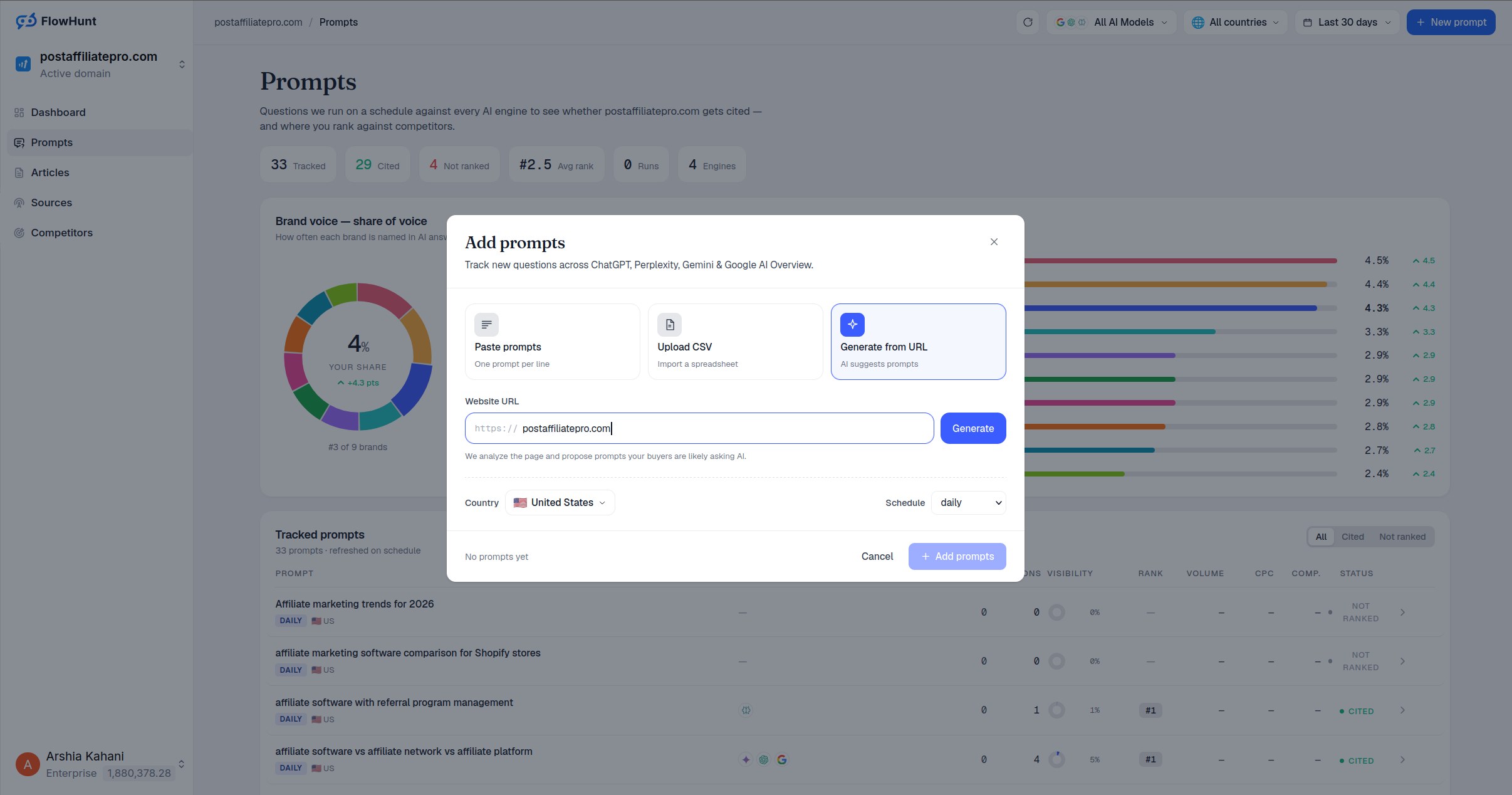Expand the Arshia Kahani account menu
The height and width of the screenshot is (795, 1512).
(x=181, y=764)
